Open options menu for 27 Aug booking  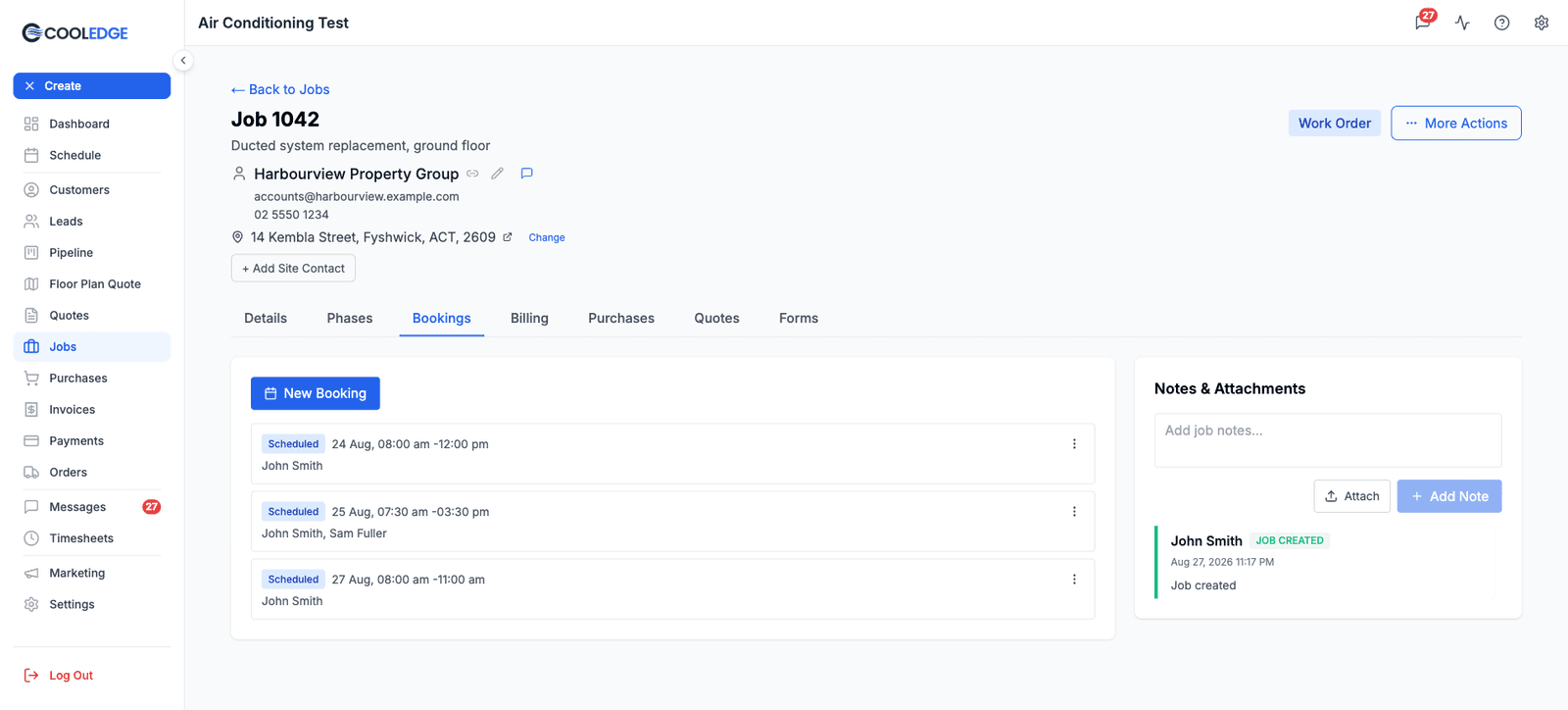point(1074,580)
